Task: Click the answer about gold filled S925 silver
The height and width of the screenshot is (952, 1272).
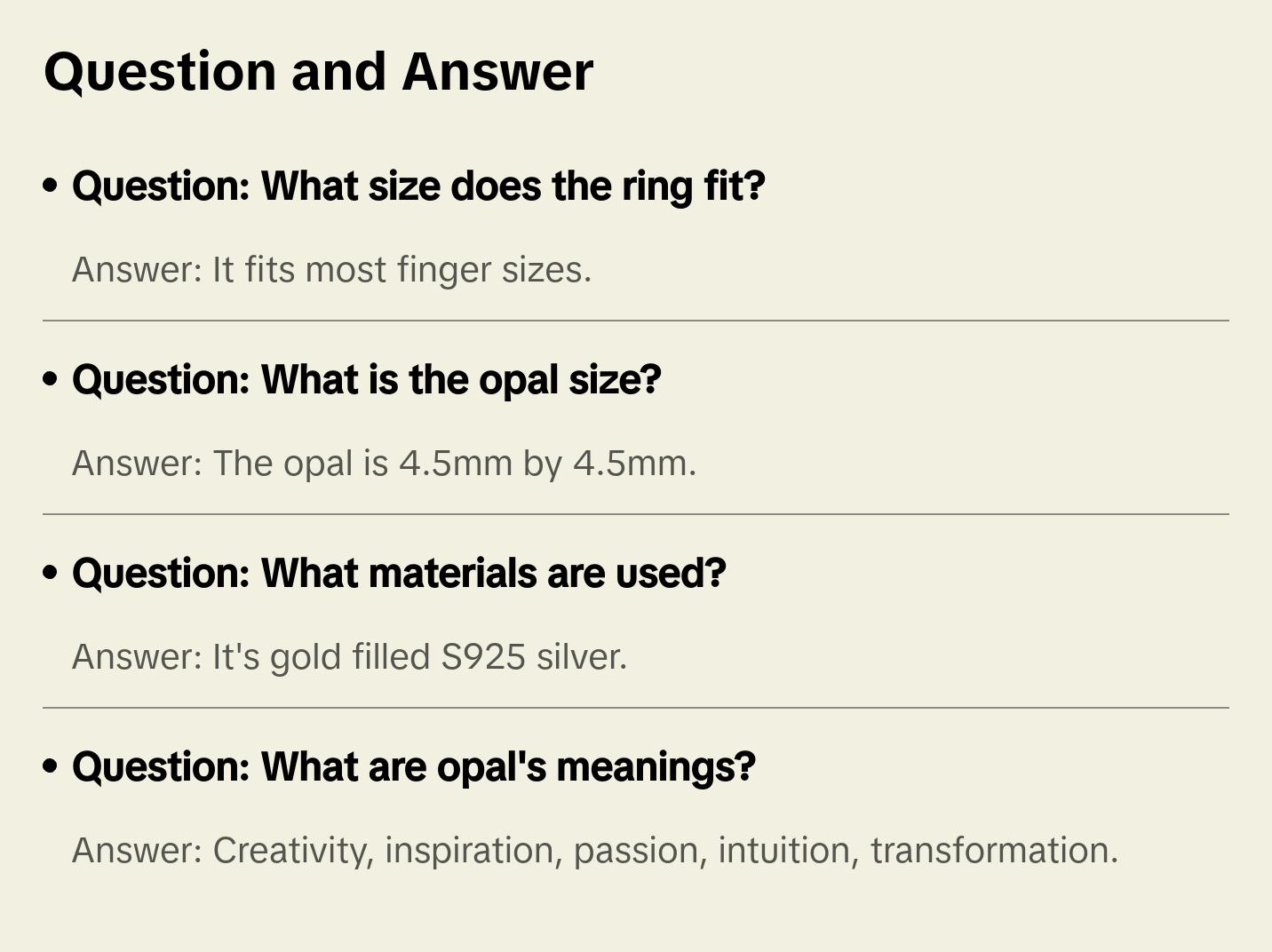Action: (349, 657)
